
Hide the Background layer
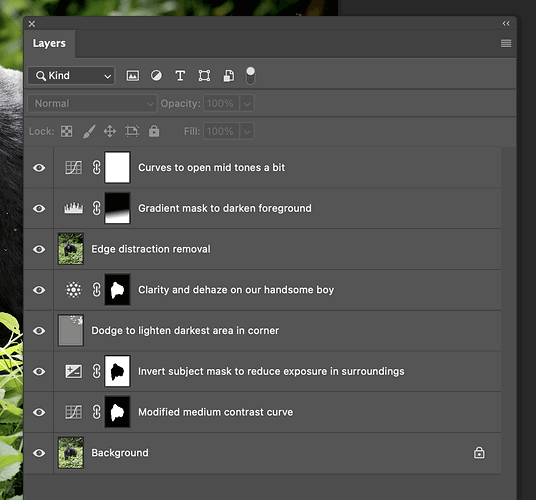pyautogui.click(x=39, y=453)
